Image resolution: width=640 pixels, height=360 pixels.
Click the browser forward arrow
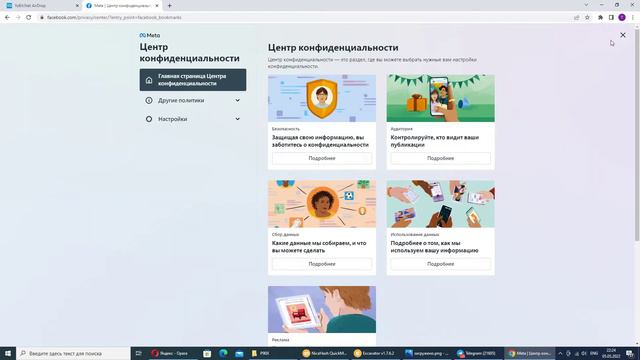(x=18, y=18)
